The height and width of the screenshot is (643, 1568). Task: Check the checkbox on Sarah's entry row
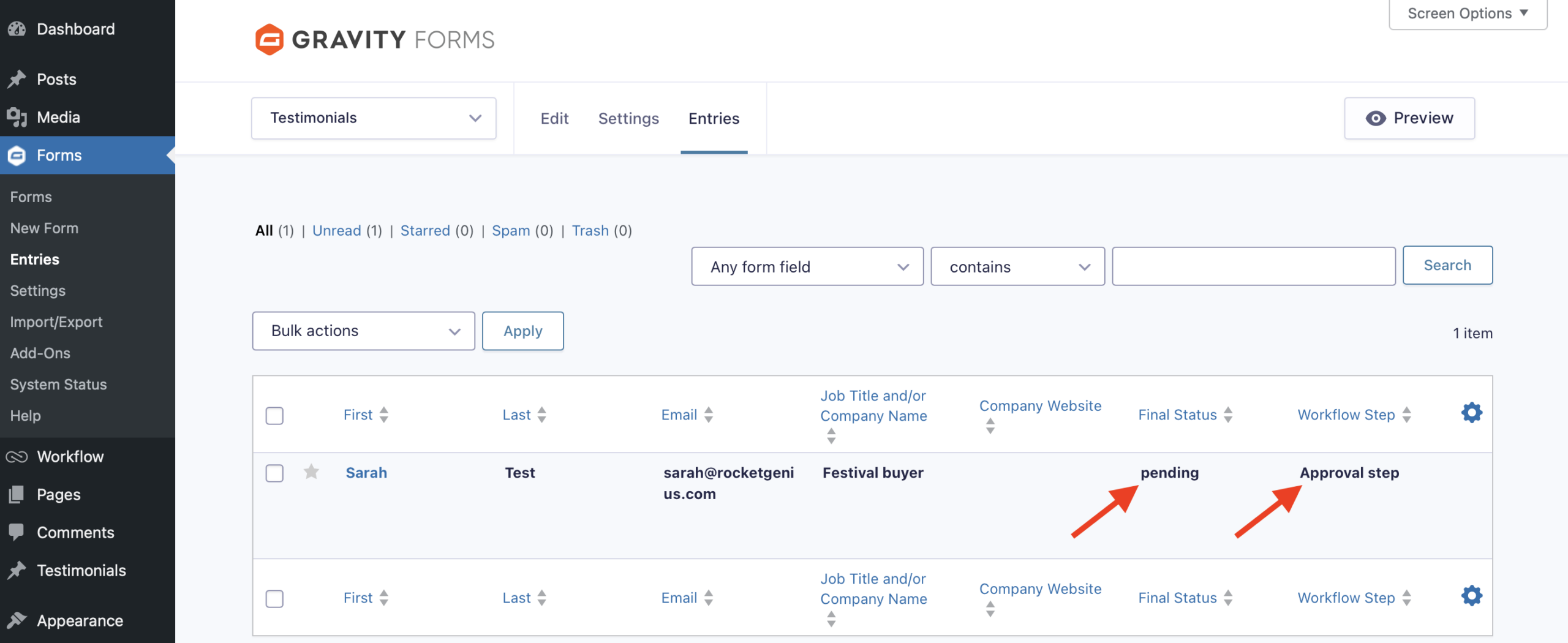[275, 473]
